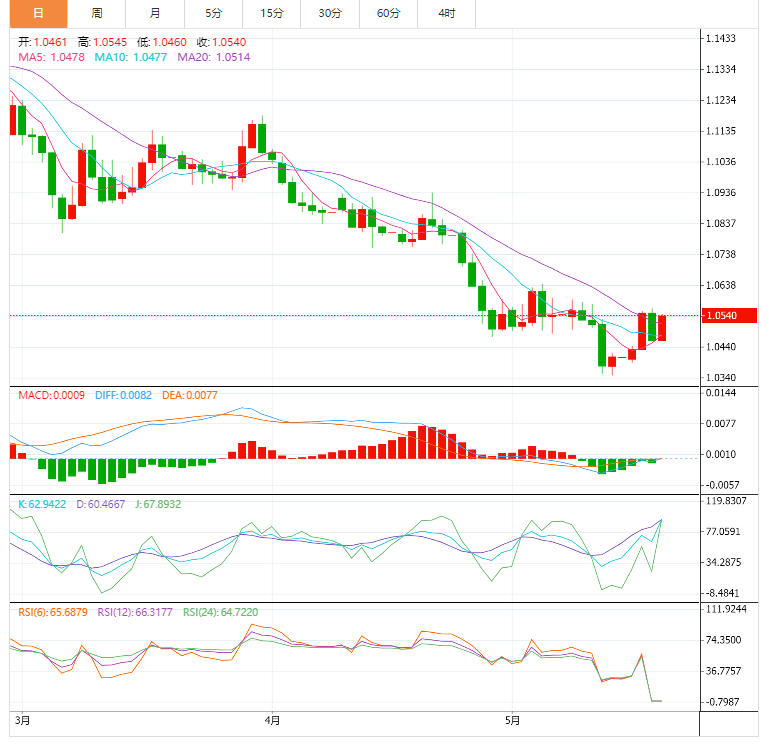Click the MA20: 1.0514 indicator label
The height and width of the screenshot is (748, 769).
click(214, 57)
